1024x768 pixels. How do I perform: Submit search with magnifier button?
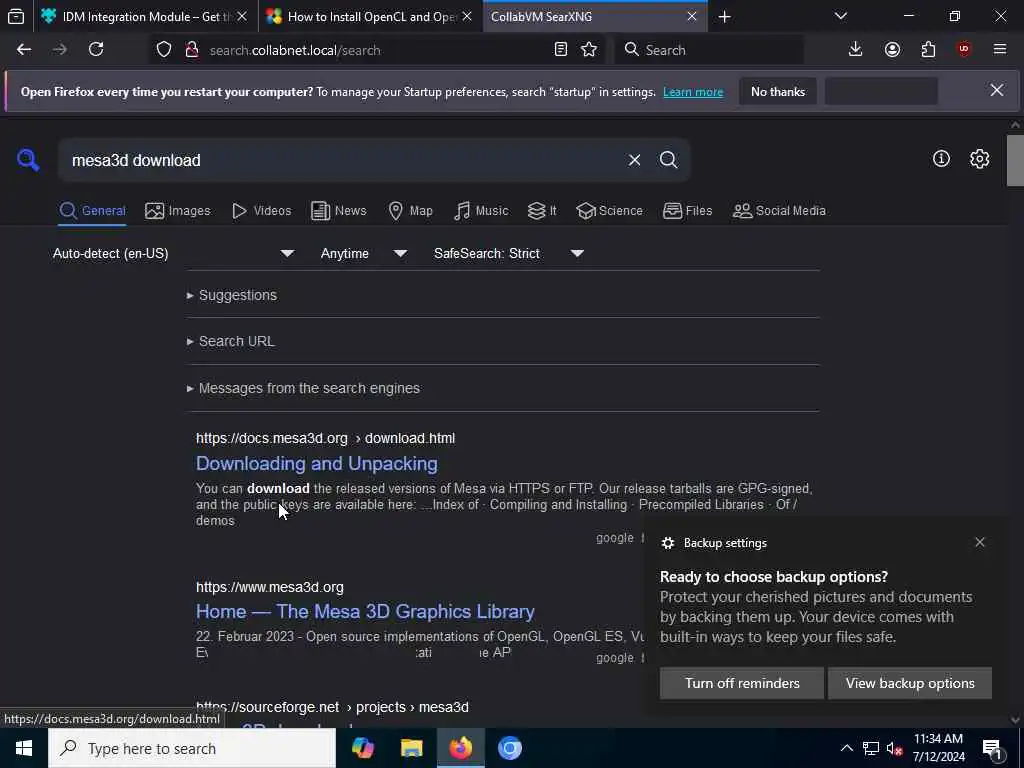(668, 160)
